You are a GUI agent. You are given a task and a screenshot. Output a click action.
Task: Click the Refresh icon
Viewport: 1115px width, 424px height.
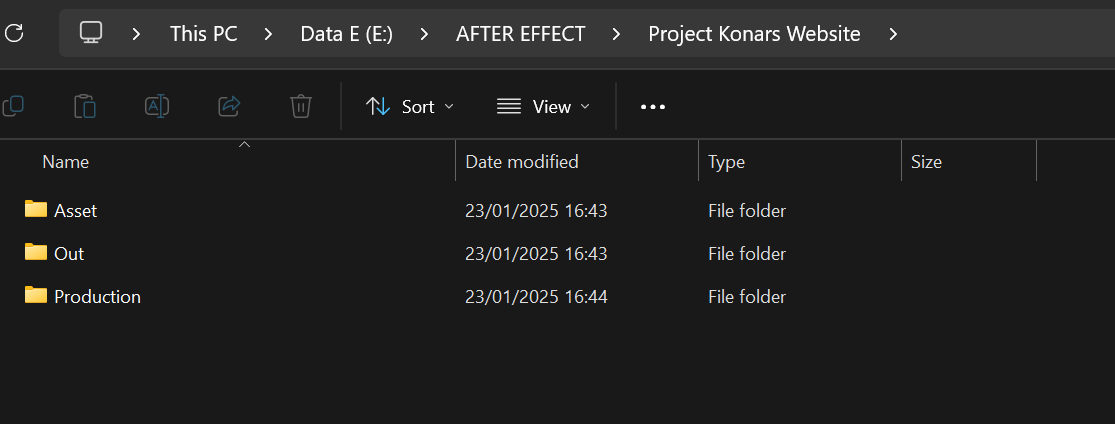(x=14, y=33)
